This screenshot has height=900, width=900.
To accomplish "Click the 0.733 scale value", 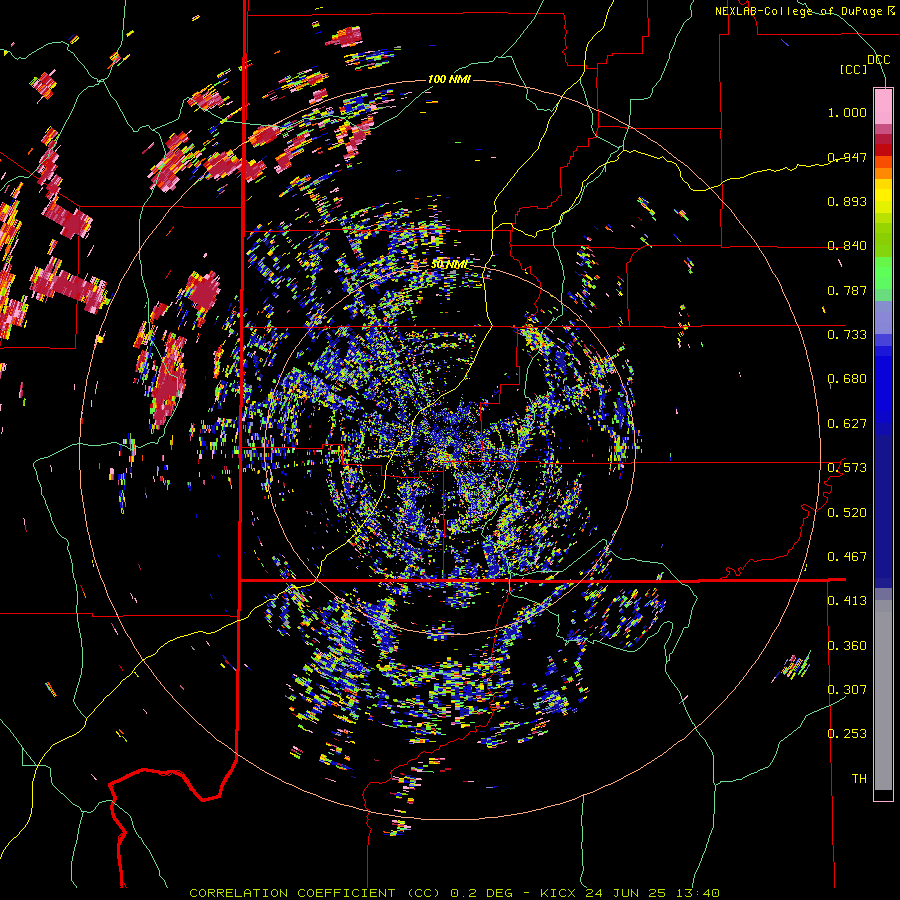I will coord(847,335).
